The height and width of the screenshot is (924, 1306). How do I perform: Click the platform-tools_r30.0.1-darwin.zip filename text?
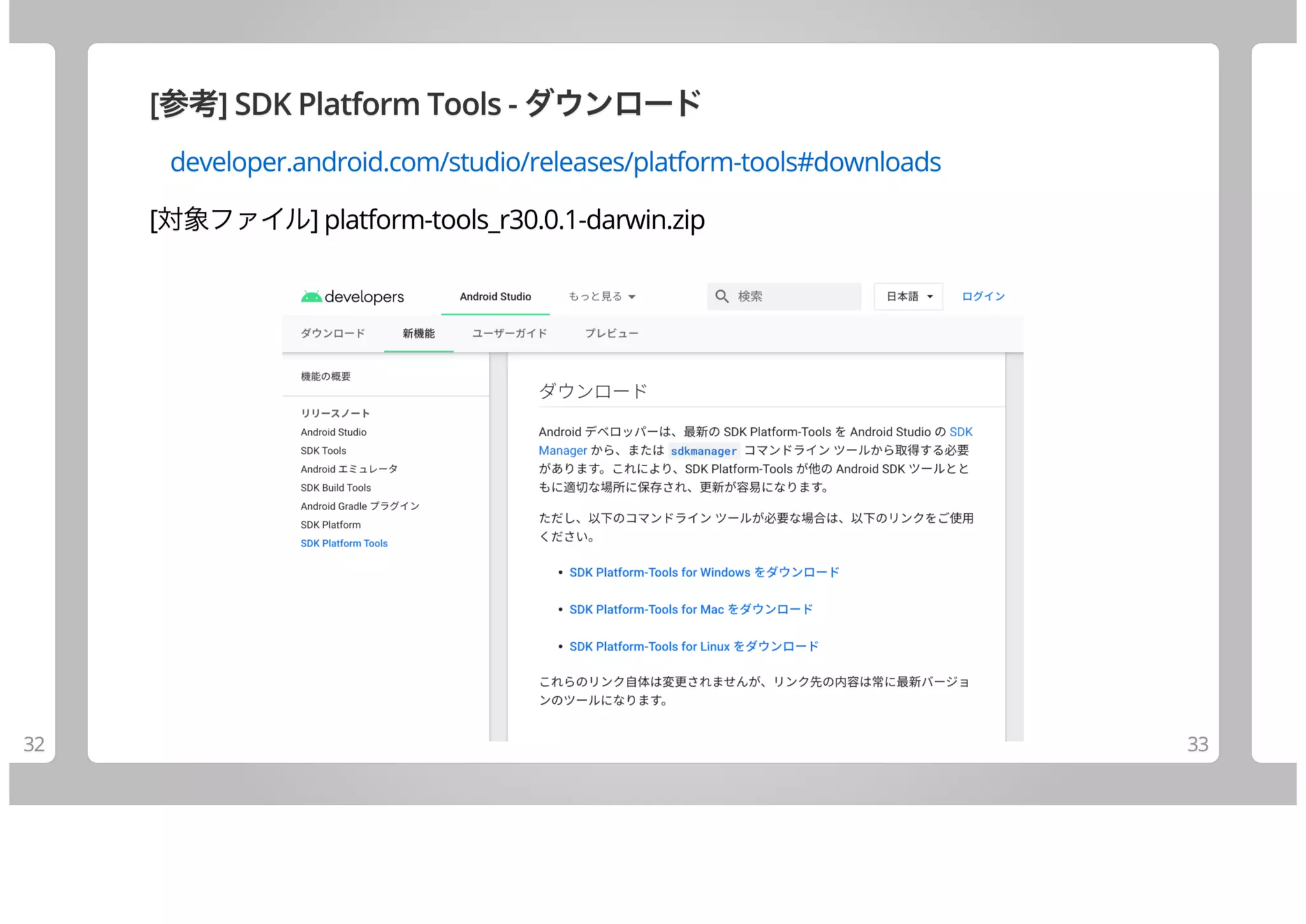pos(515,220)
